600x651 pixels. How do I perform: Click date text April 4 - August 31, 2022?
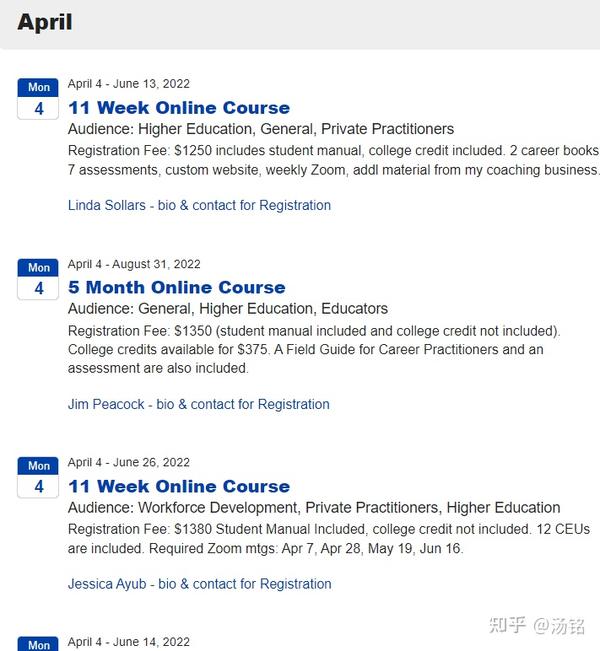[134, 264]
